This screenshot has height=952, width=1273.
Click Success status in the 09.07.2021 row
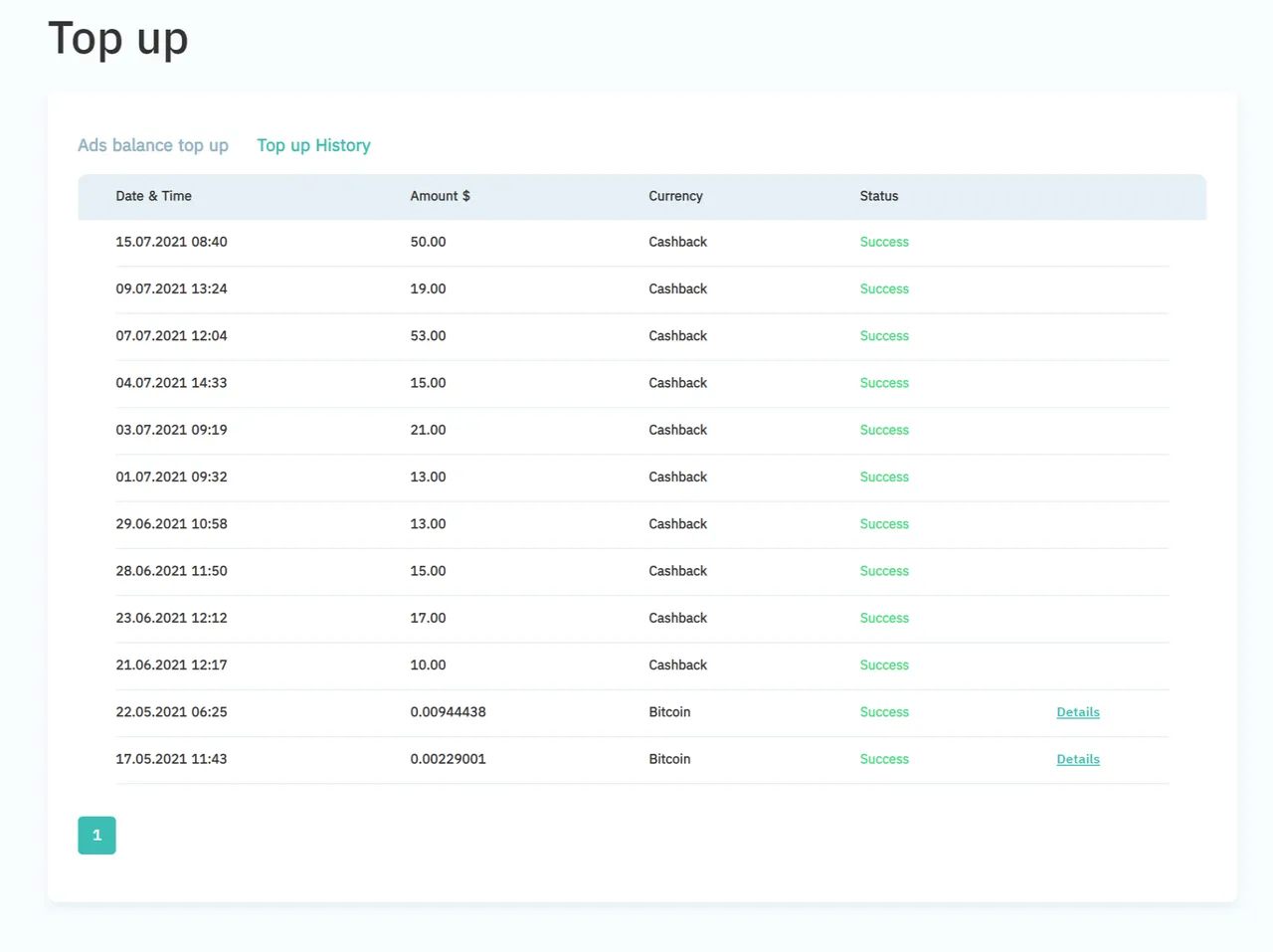coord(884,288)
